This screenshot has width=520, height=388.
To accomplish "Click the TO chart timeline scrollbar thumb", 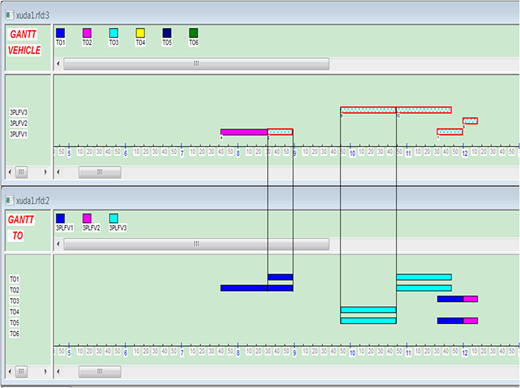I will tap(100, 371).
